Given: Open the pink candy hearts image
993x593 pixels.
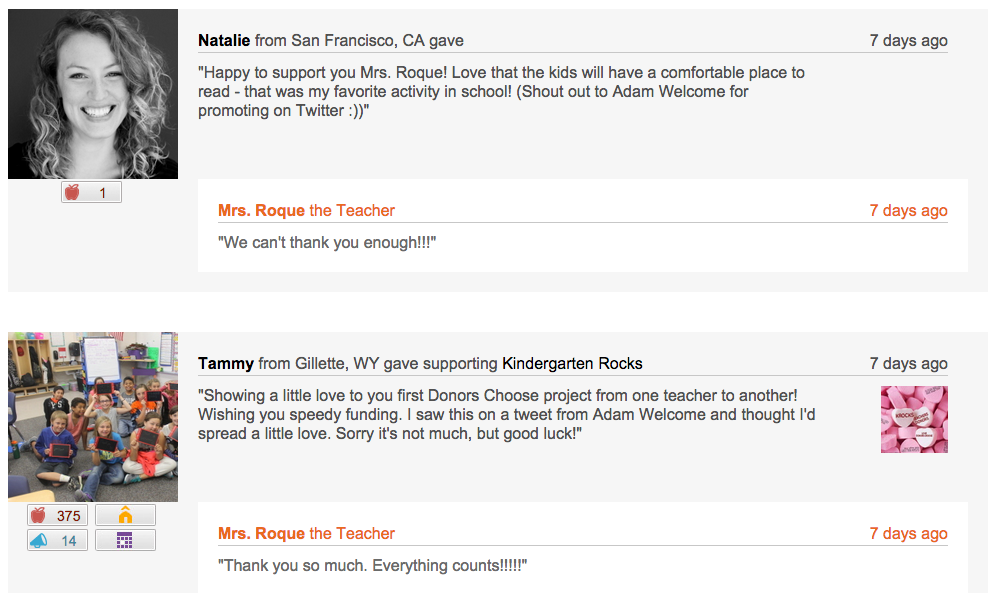Looking at the screenshot, I should click(x=914, y=419).
